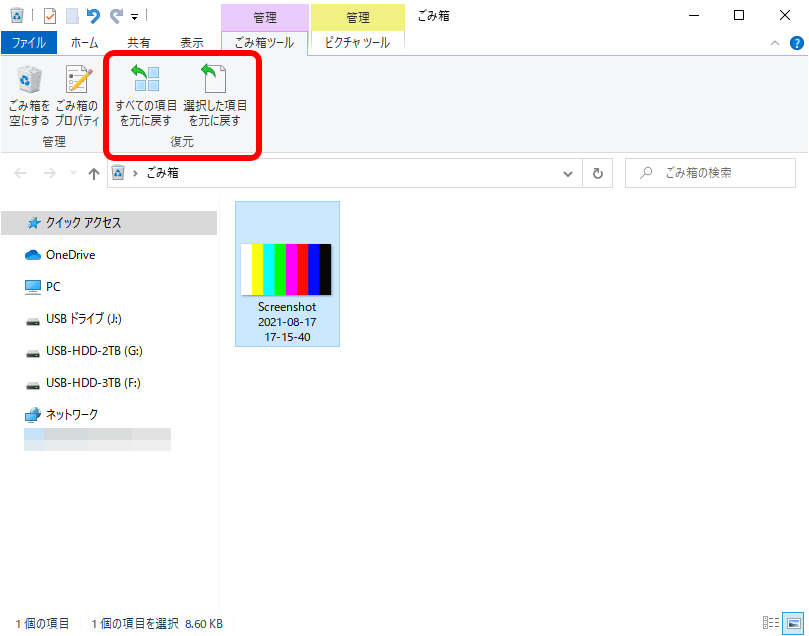Open the address bar history dropdown
The height and width of the screenshot is (636, 809).
point(568,174)
